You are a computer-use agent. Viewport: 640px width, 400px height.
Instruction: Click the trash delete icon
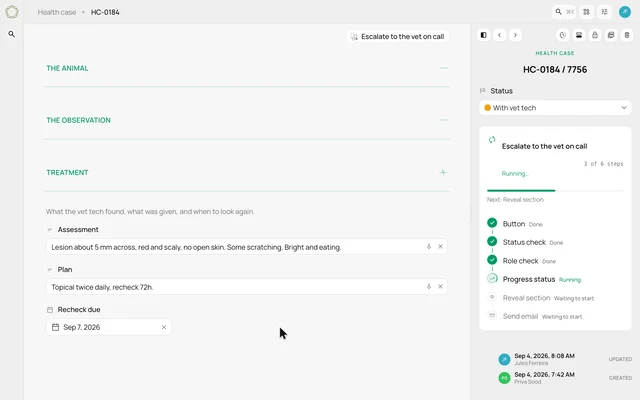(627, 35)
